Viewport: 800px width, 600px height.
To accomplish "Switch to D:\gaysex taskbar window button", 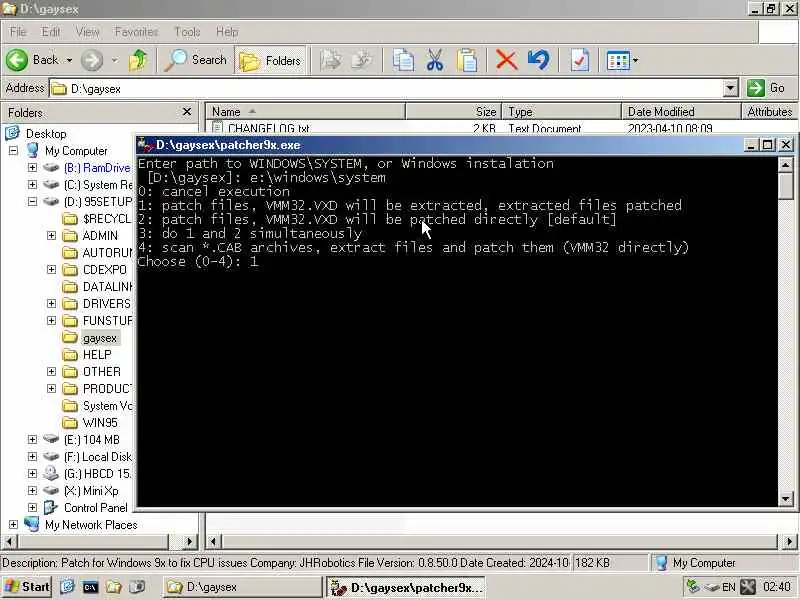I will pyautogui.click(x=242, y=587).
